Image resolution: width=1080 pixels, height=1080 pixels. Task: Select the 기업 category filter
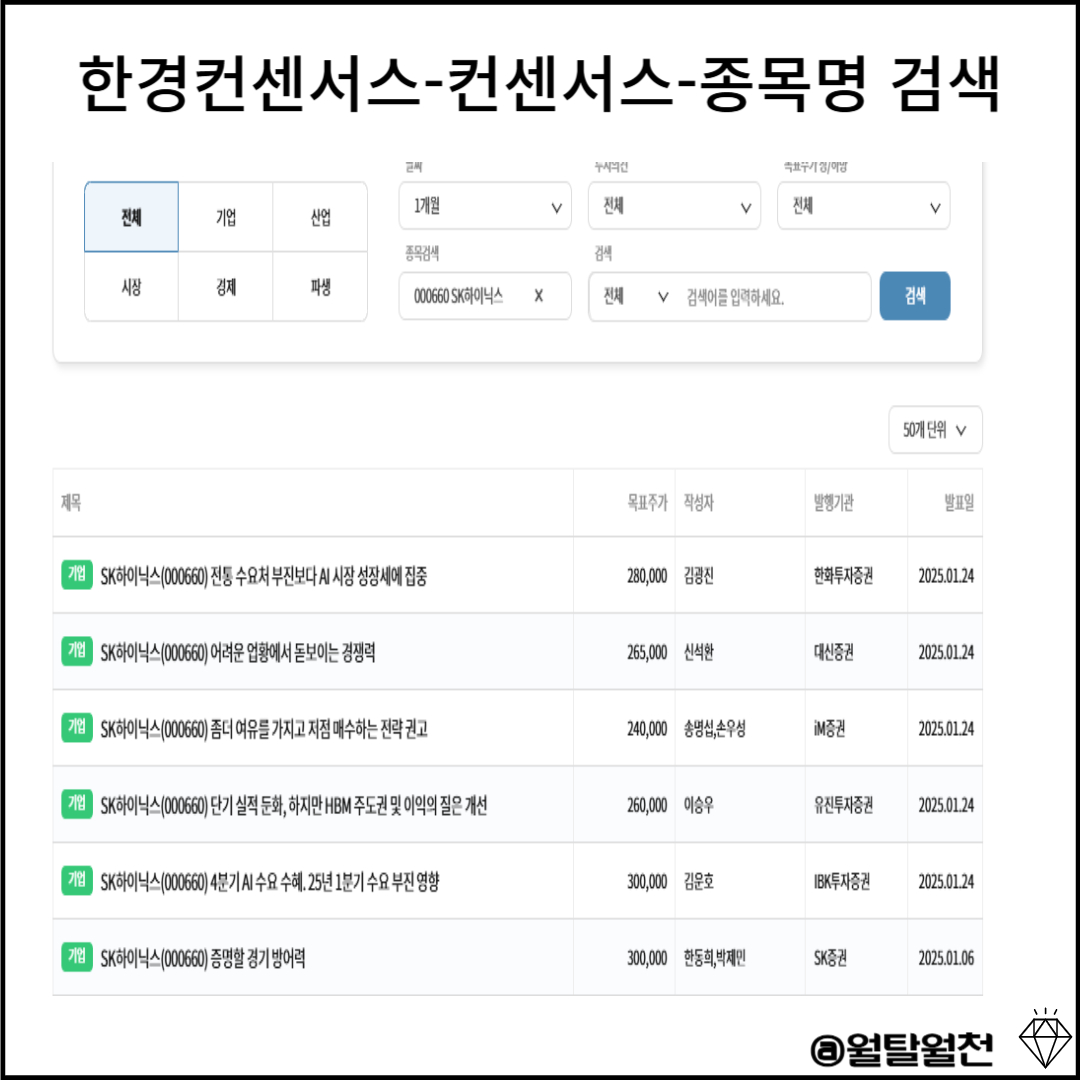pyautogui.click(x=226, y=217)
